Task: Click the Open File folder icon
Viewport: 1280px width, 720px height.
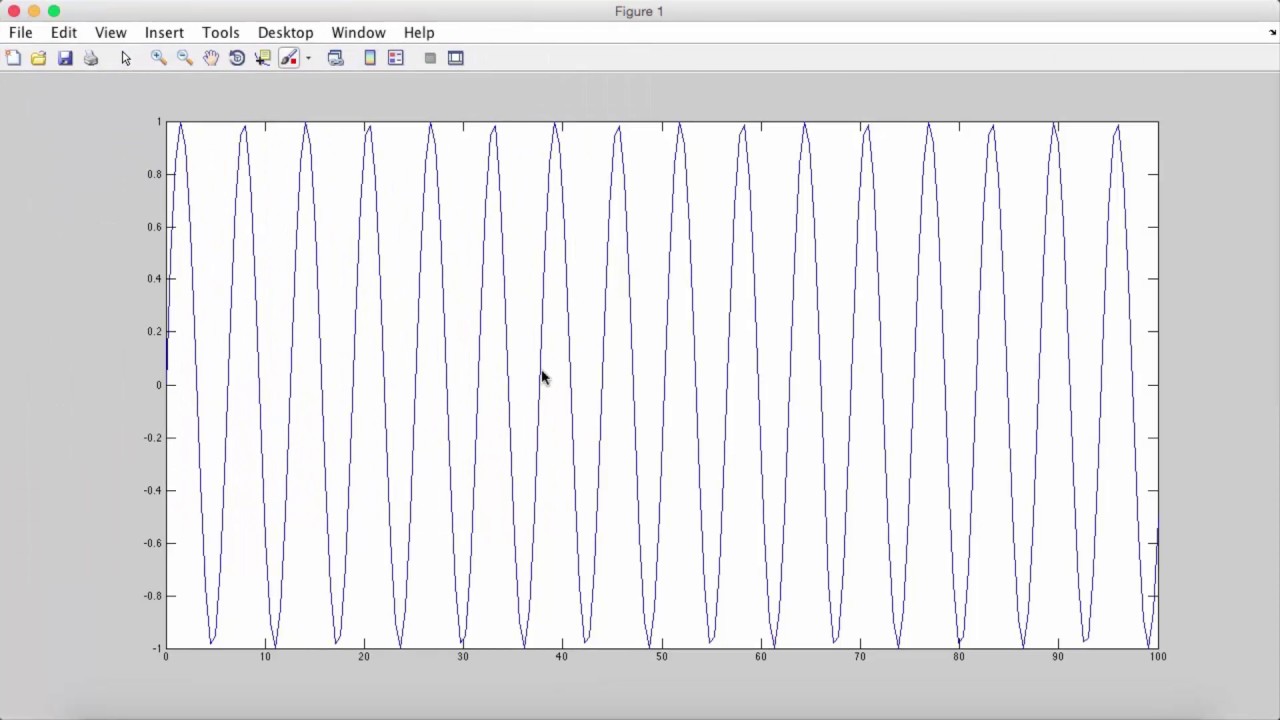Action: [x=38, y=58]
